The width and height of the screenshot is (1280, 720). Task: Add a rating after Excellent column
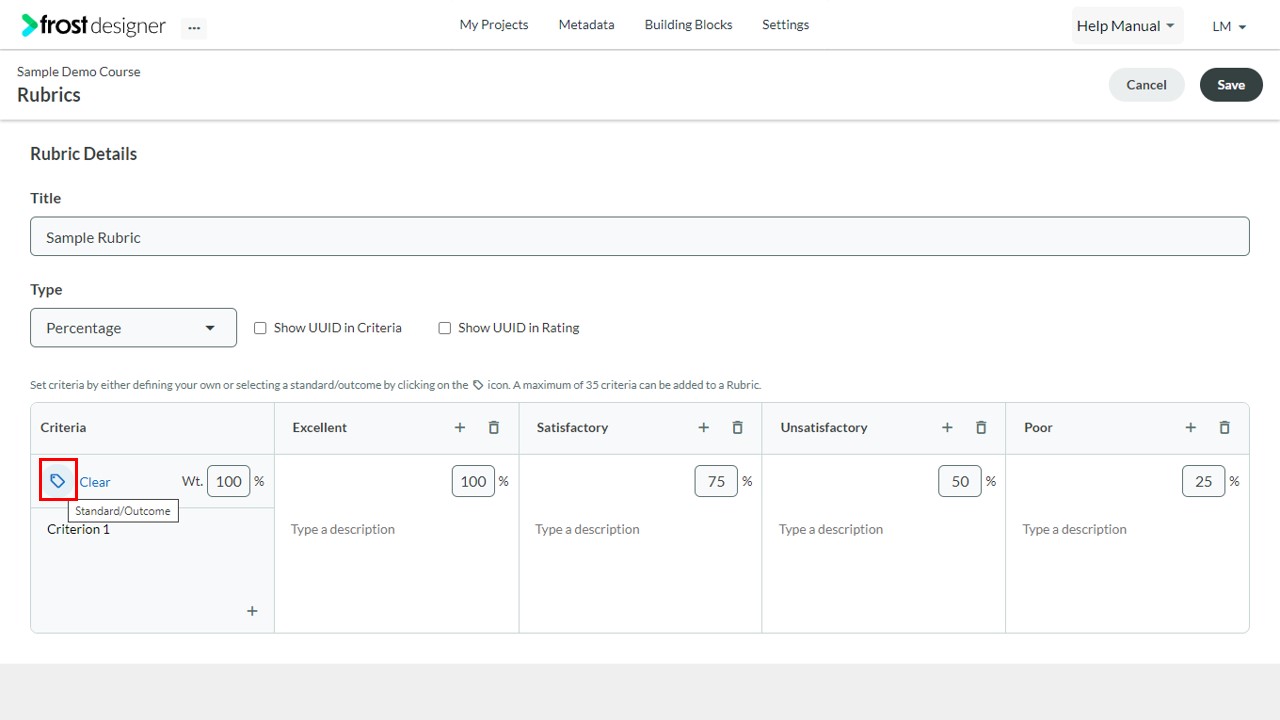pyautogui.click(x=460, y=427)
